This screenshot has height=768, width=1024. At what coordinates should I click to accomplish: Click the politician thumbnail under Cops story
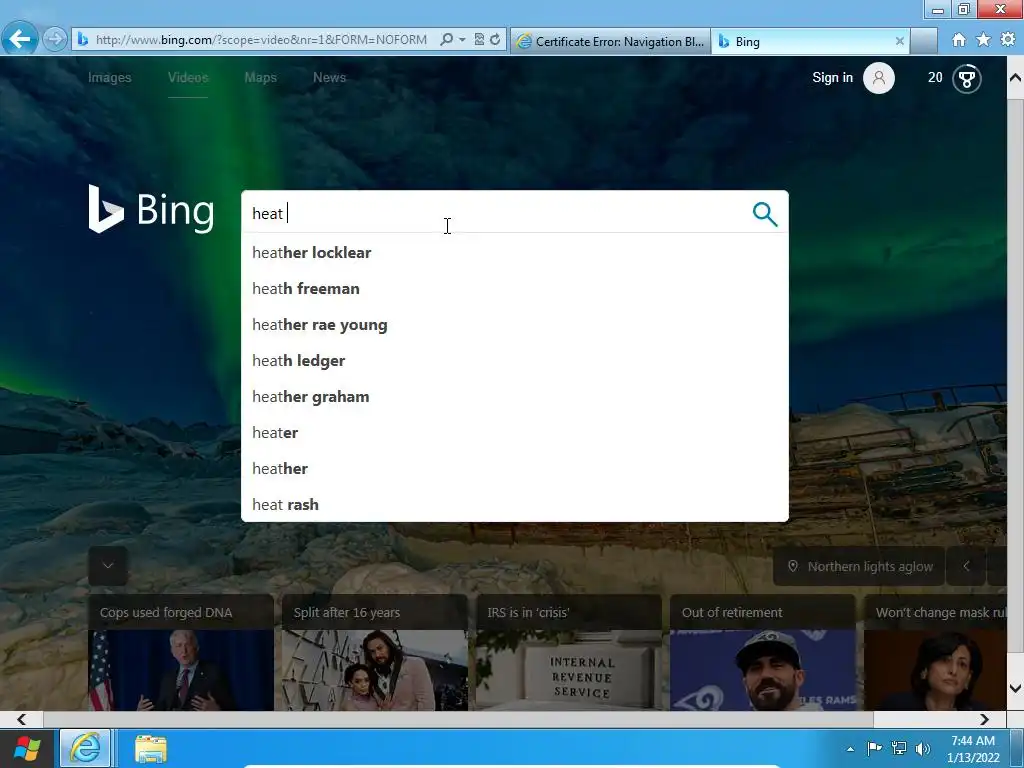[x=181, y=670]
